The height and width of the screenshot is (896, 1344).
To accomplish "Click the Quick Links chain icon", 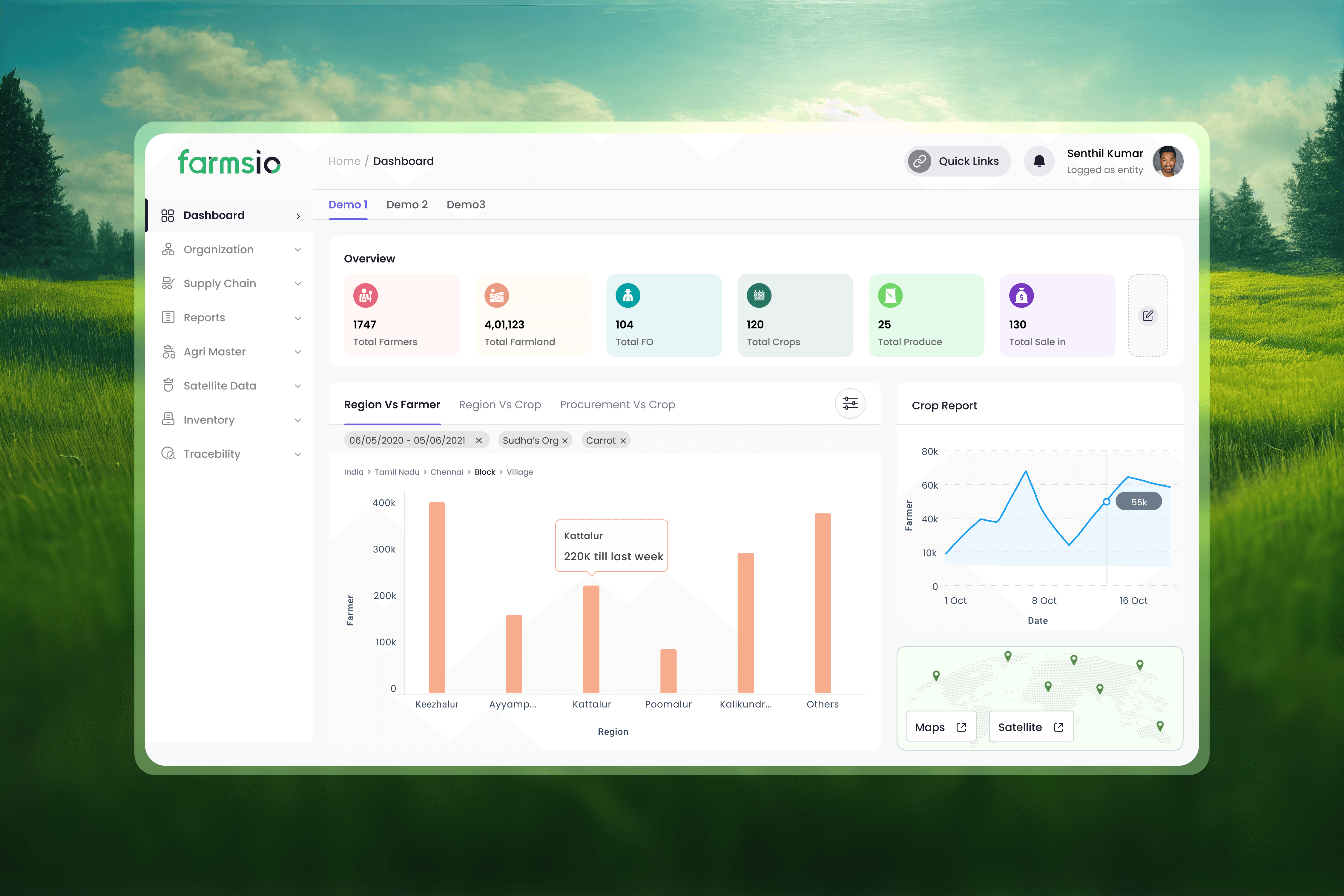I will tap(919, 161).
